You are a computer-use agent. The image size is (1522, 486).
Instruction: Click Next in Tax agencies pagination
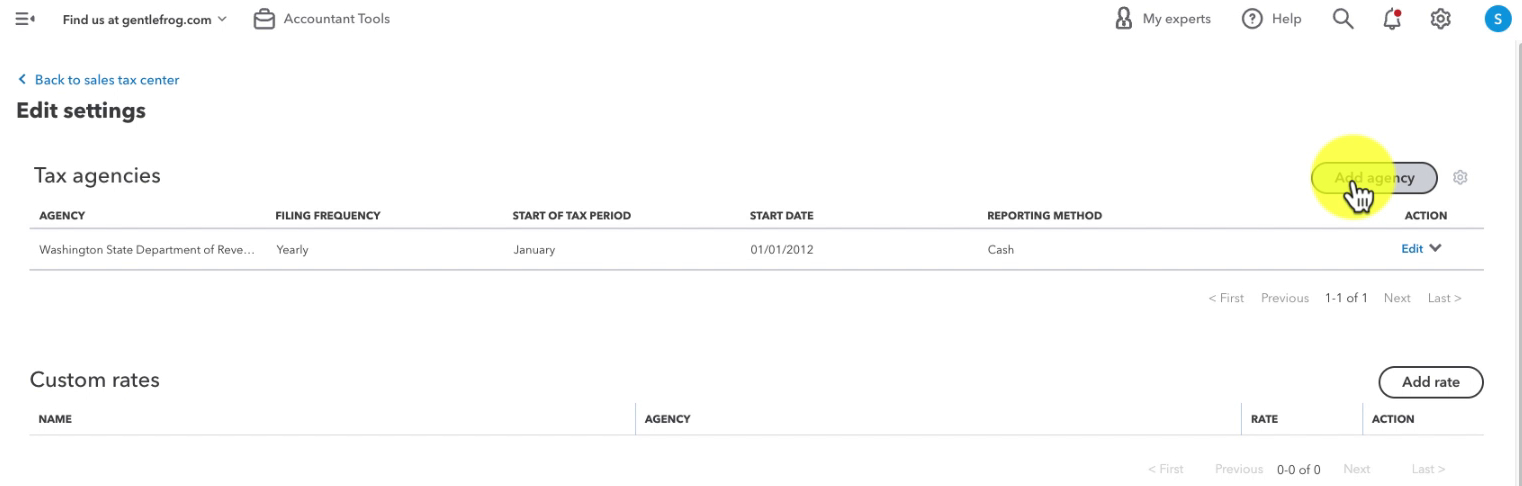1397,298
